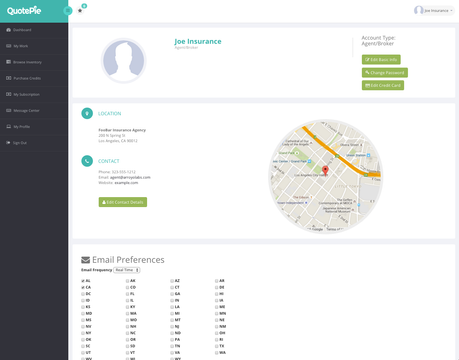The image size is (459, 360).
Task: Click the Change Password button
Action: [x=385, y=73]
